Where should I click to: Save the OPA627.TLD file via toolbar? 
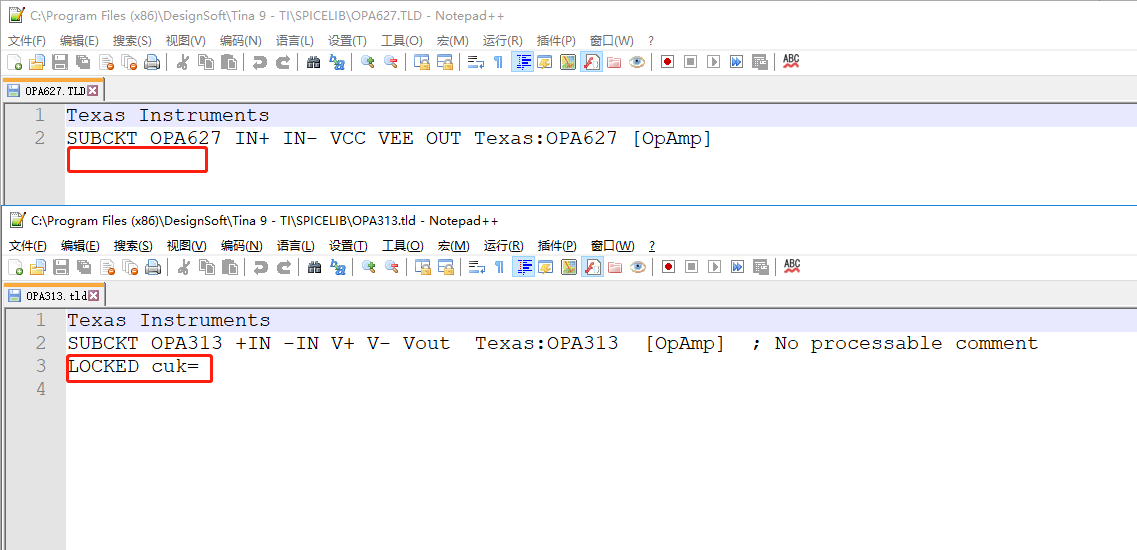(60, 62)
